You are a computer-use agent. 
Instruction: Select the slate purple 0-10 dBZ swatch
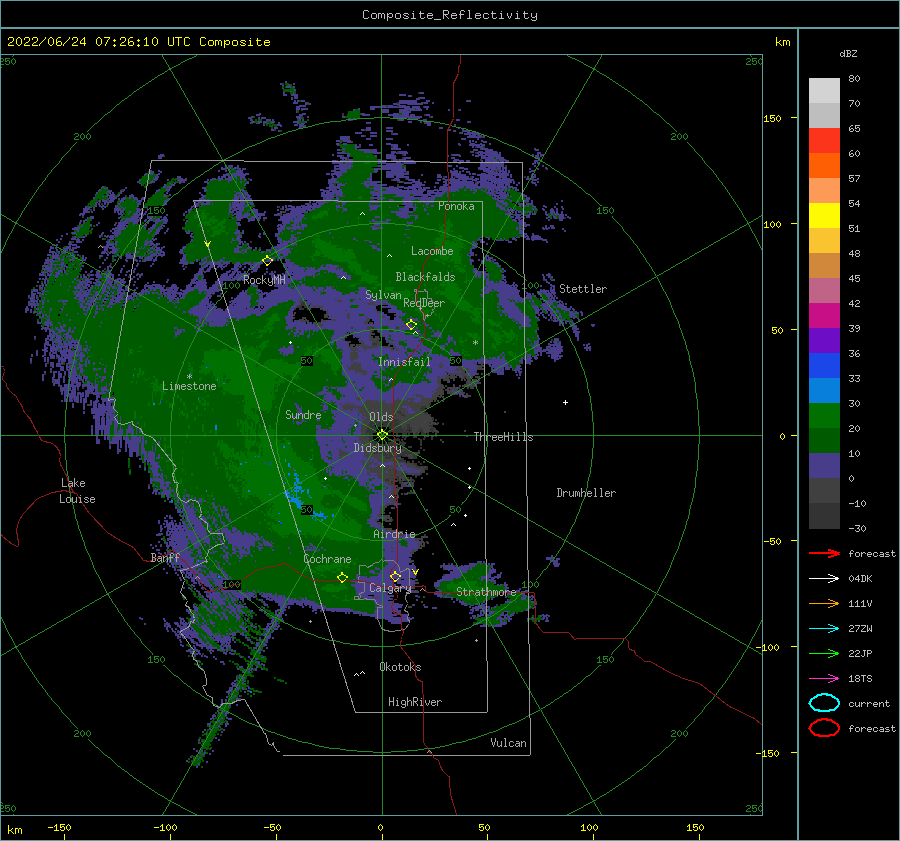[824, 466]
